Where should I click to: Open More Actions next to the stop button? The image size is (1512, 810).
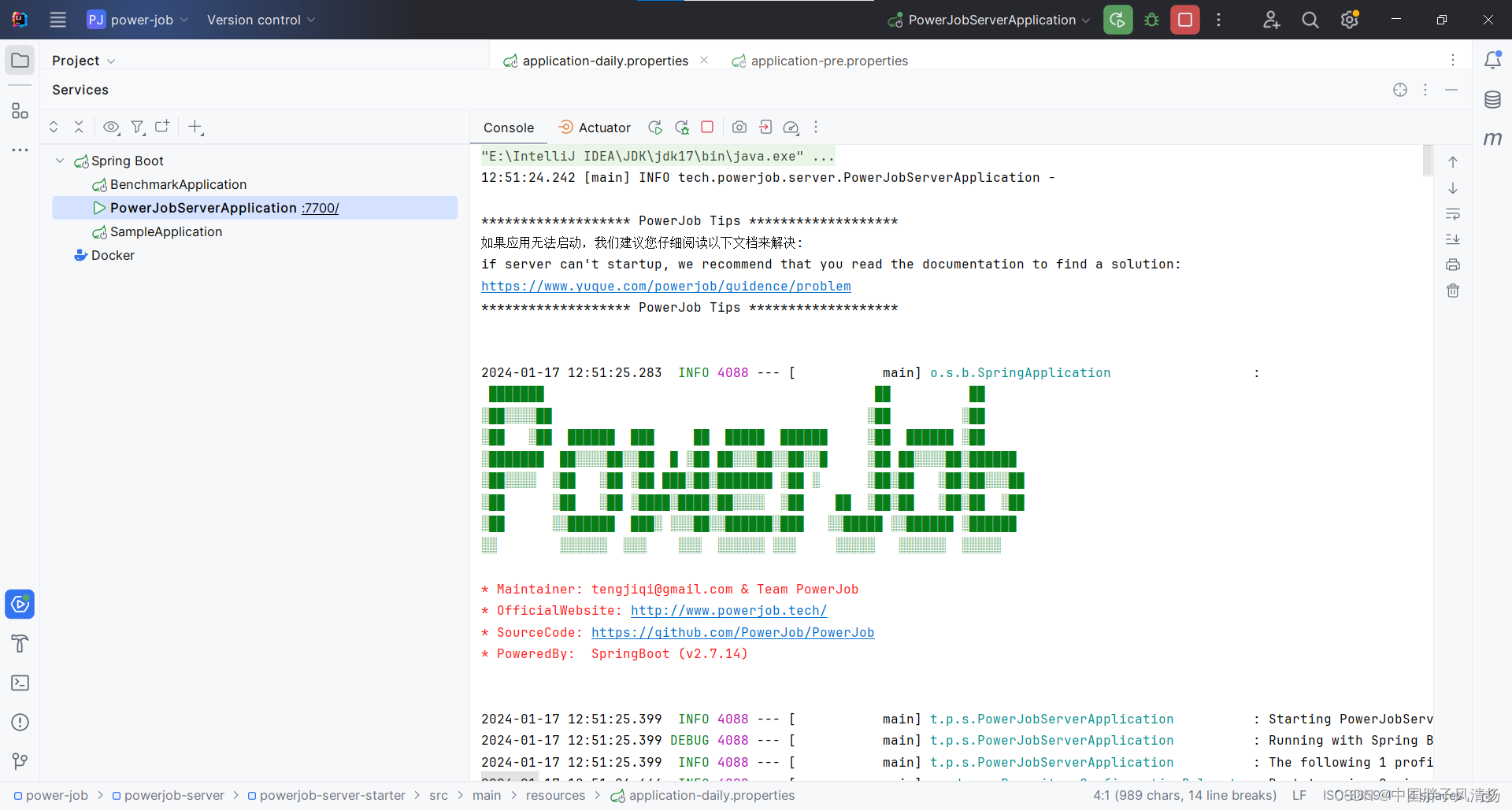click(1218, 20)
